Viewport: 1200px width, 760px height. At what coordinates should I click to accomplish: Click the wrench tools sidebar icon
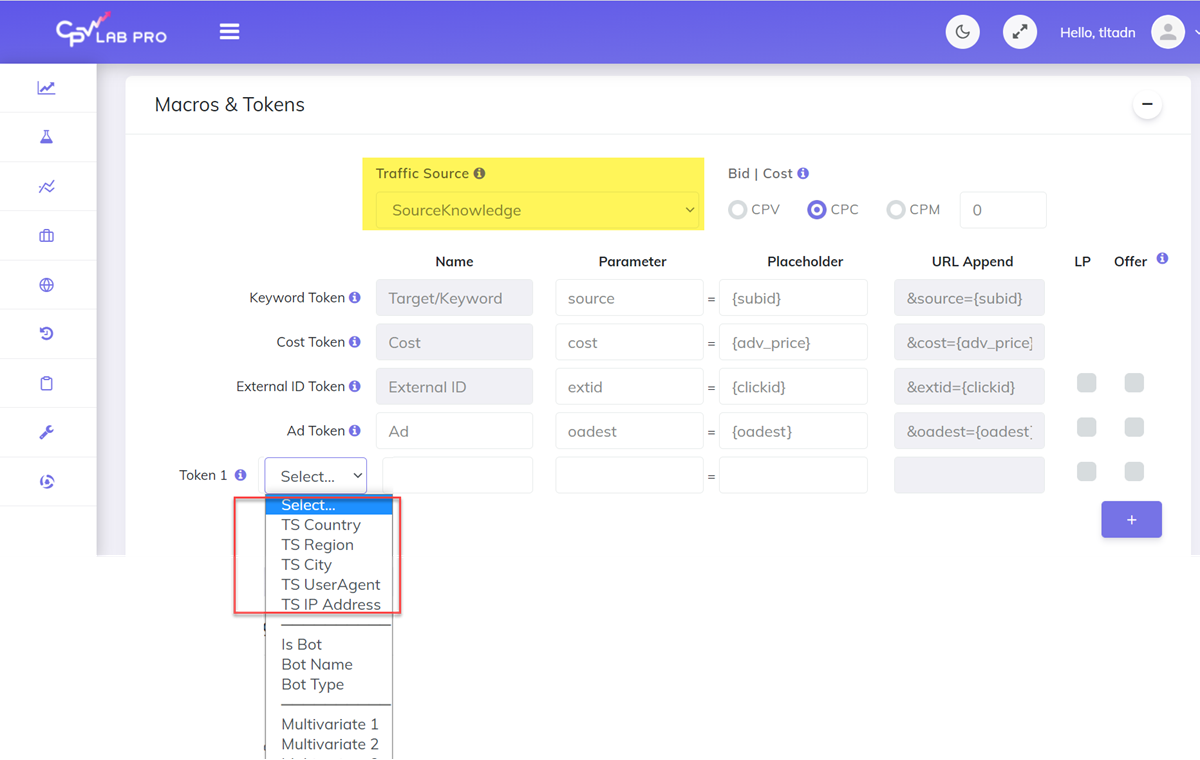click(46, 433)
